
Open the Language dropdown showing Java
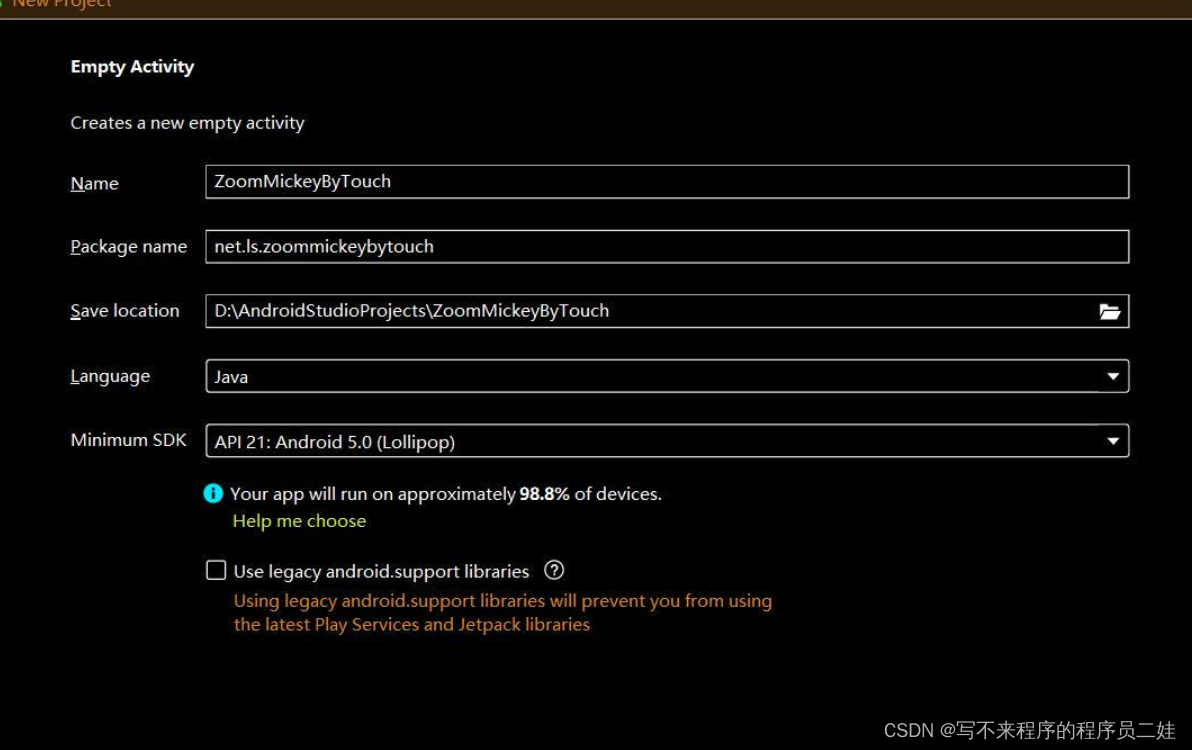(x=667, y=376)
